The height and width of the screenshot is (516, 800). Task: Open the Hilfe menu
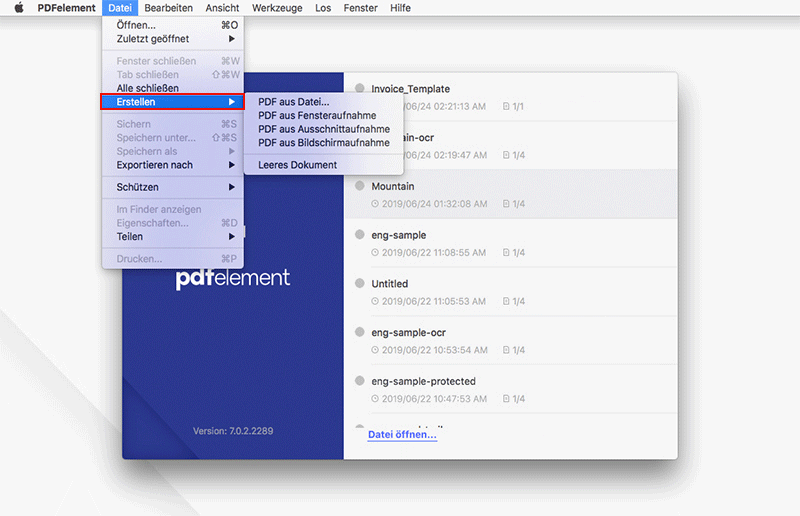pyautogui.click(x=400, y=8)
